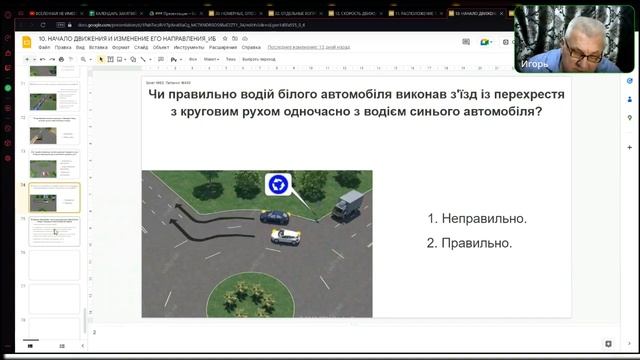Select the arrow cursor tool
The width and height of the screenshot is (640, 360).
point(101,59)
